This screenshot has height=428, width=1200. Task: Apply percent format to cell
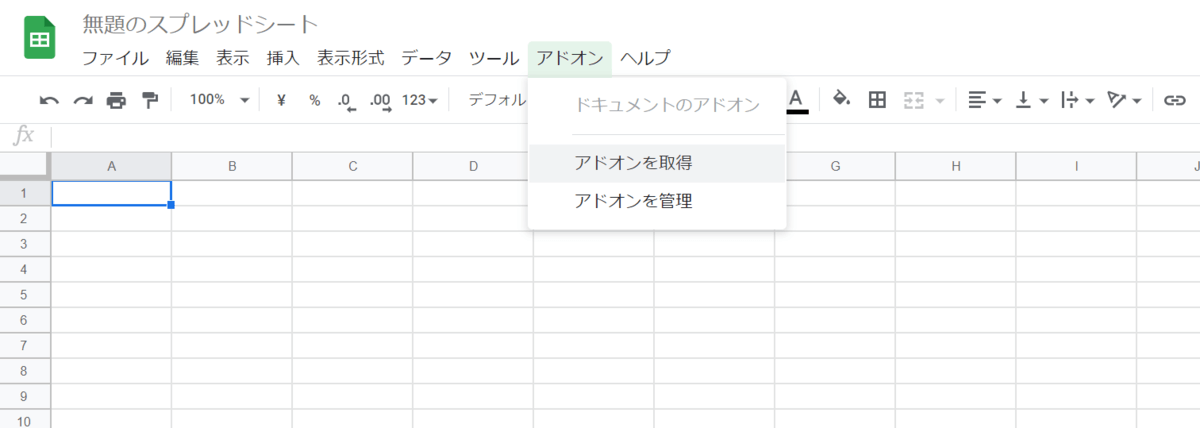314,100
